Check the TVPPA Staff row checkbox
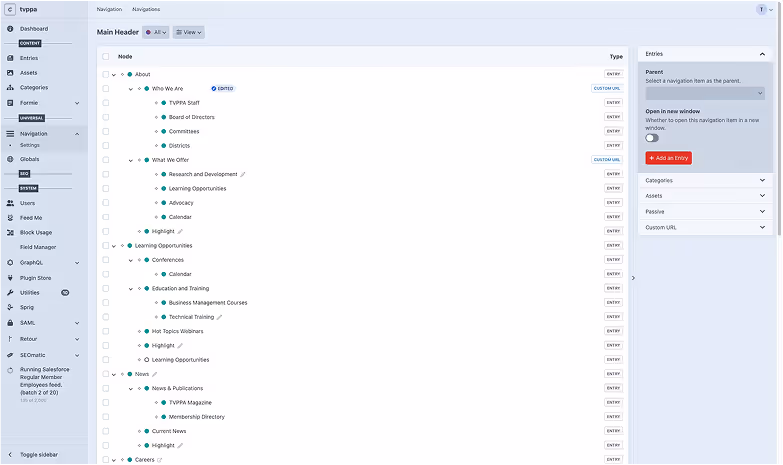Screen dimensions: 783x465 (105, 103)
